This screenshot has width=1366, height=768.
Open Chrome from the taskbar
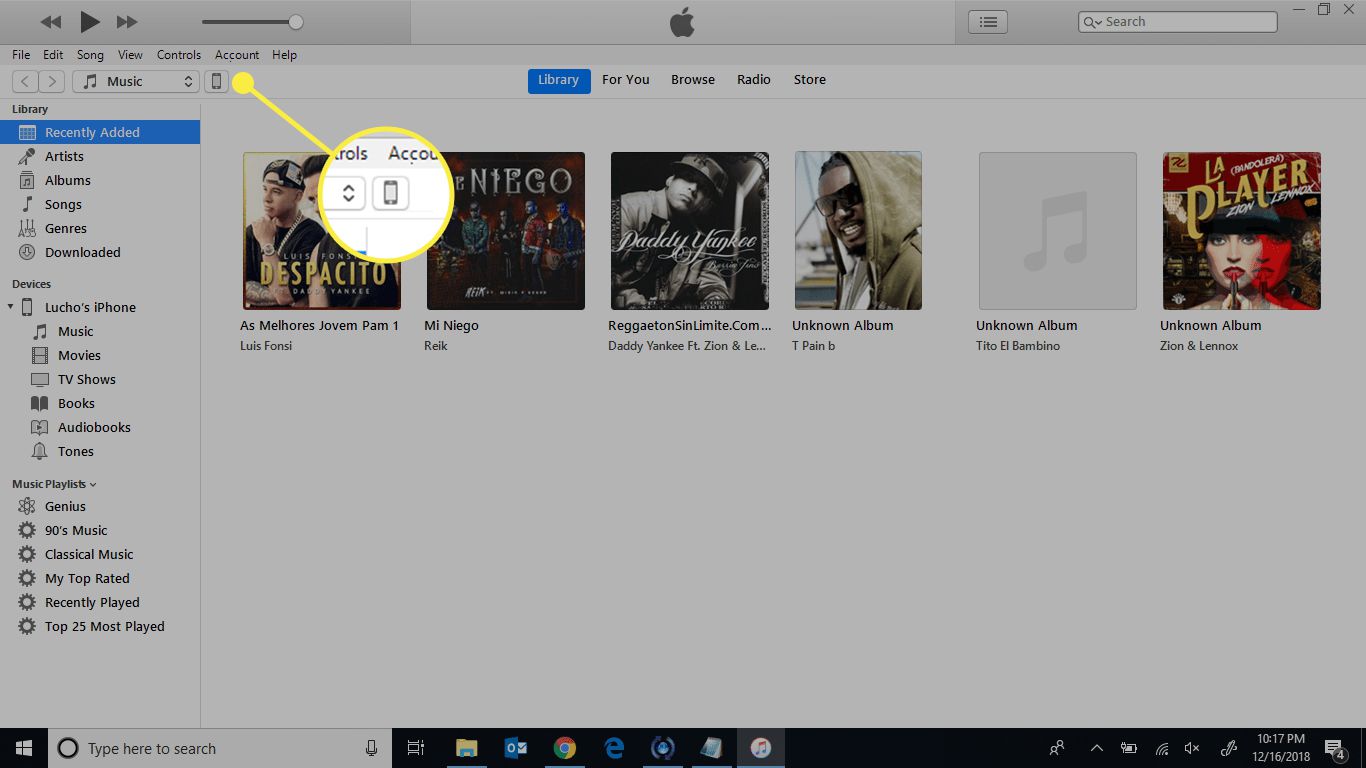565,748
